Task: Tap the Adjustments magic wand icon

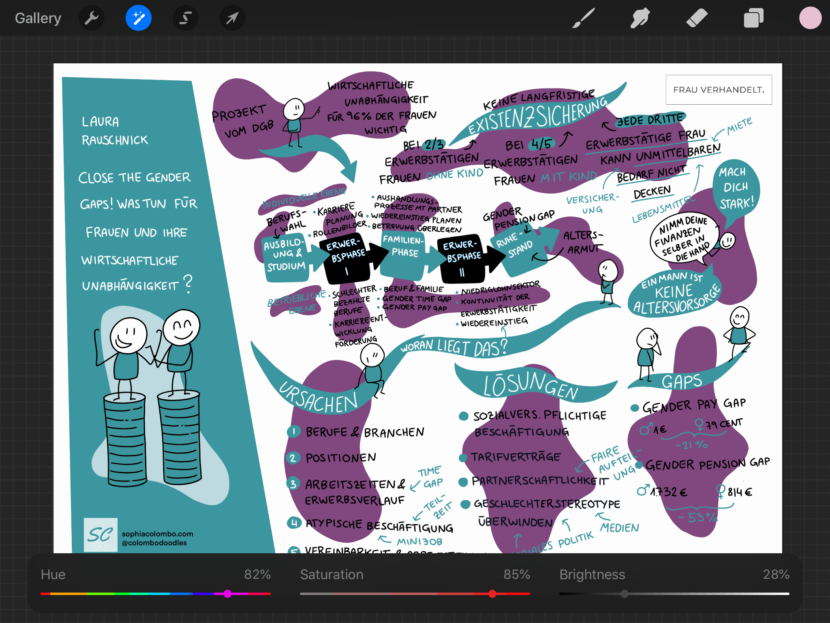Action: coord(139,18)
